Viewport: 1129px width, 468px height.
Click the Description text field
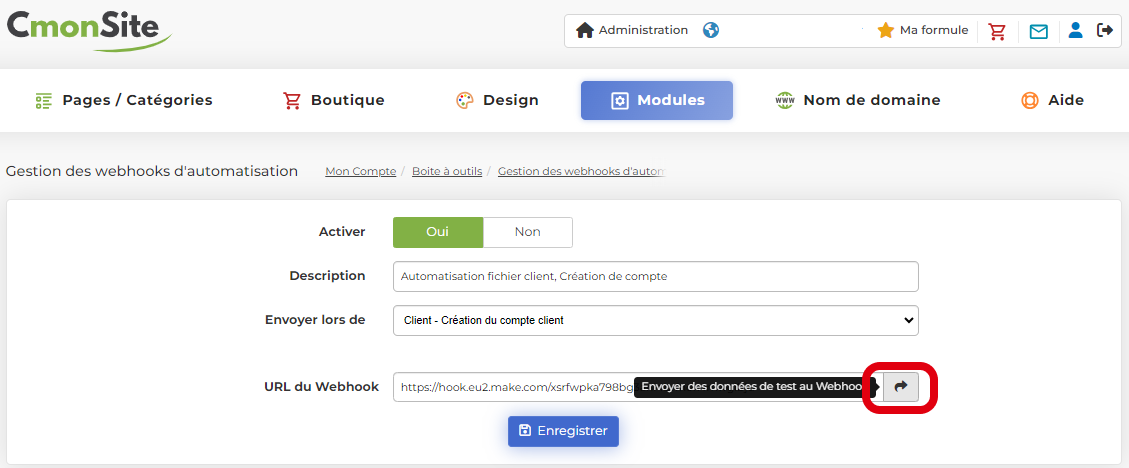tap(655, 276)
